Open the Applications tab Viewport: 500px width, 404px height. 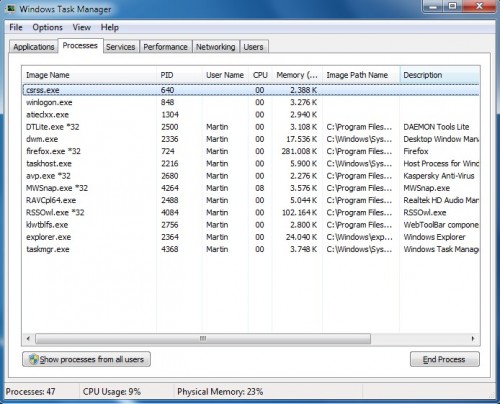click(34, 47)
